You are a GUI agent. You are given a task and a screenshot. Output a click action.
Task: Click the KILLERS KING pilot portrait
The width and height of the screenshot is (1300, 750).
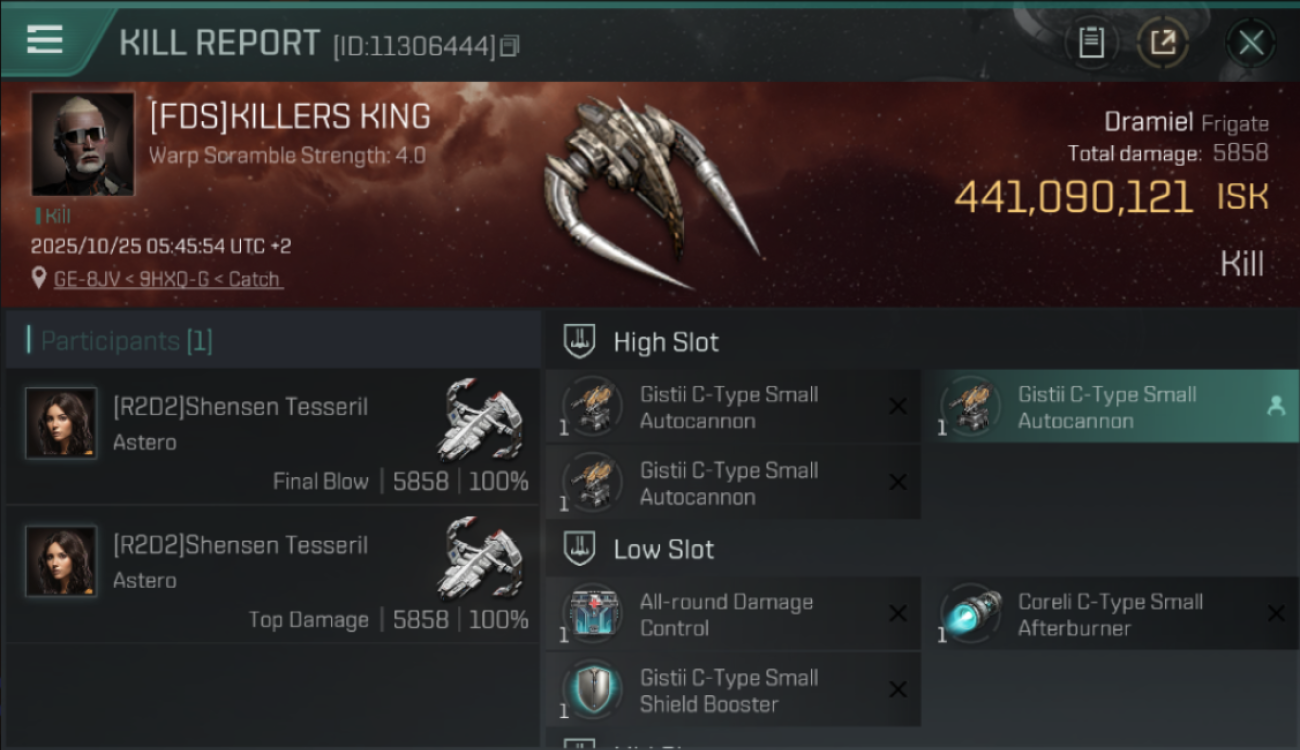pos(82,143)
